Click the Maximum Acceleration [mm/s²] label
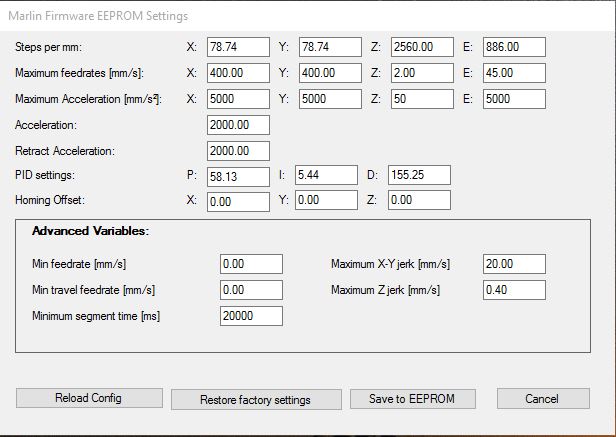 coord(88,99)
